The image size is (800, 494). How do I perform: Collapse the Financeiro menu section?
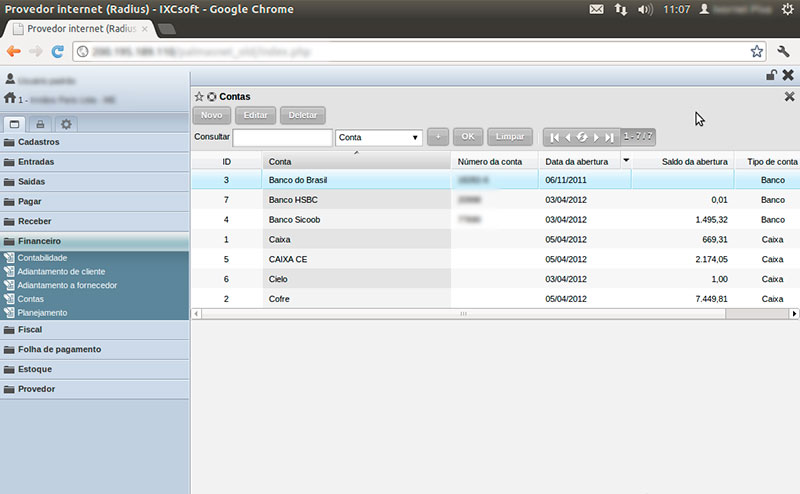pos(94,241)
